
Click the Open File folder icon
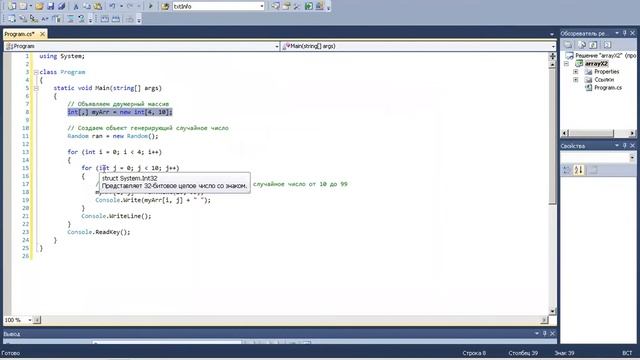click(39, 6)
